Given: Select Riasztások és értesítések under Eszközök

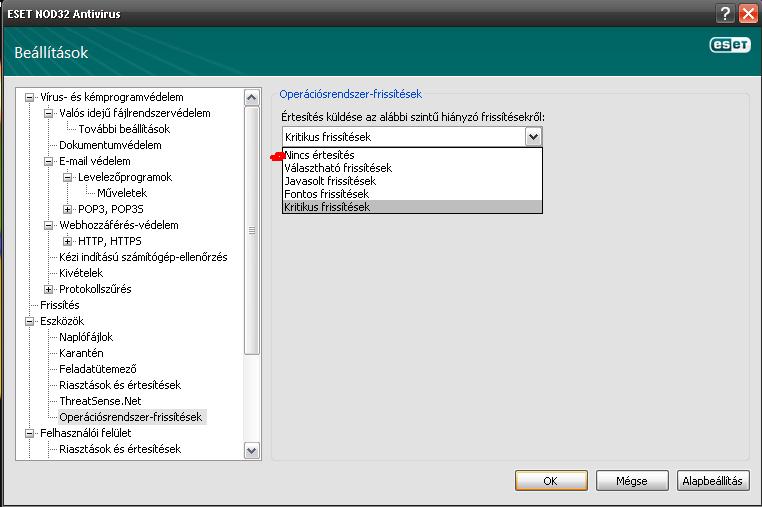Looking at the screenshot, I should pos(120,385).
